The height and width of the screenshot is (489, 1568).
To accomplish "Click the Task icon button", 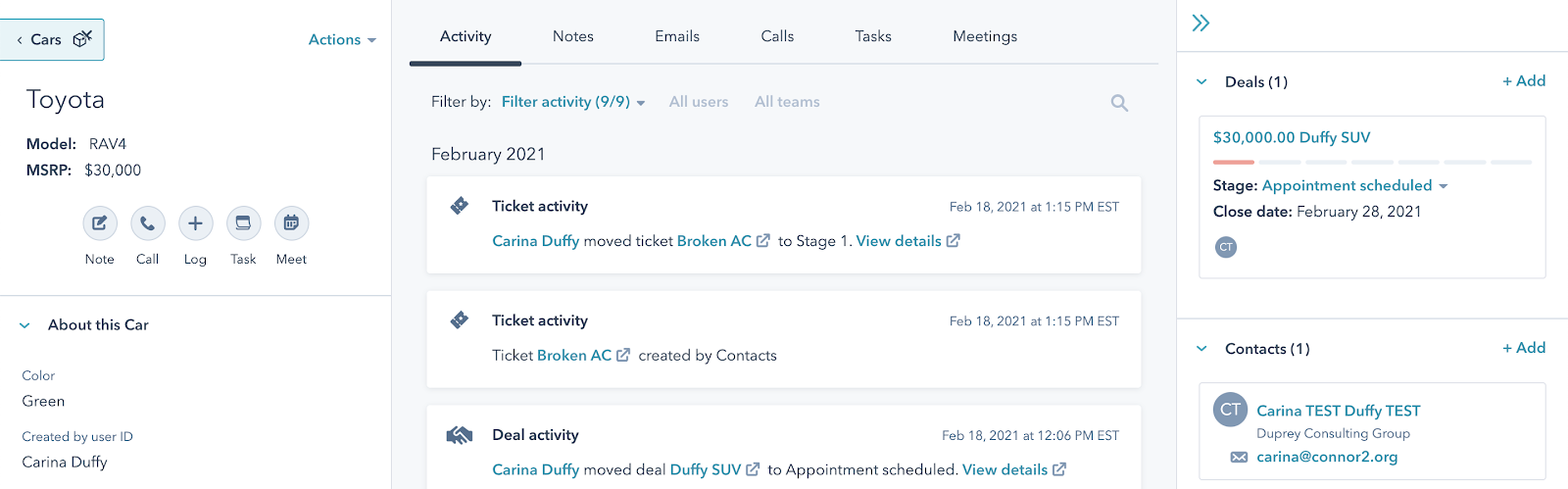I will point(243,223).
